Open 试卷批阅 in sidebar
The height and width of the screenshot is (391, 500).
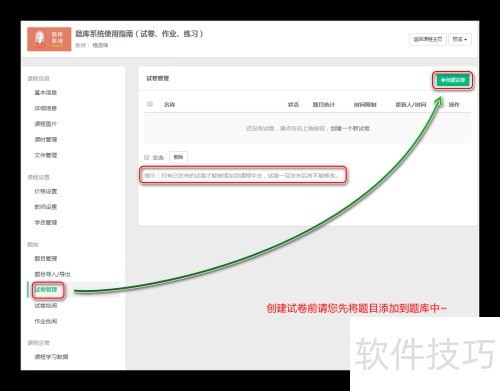[x=46, y=306]
